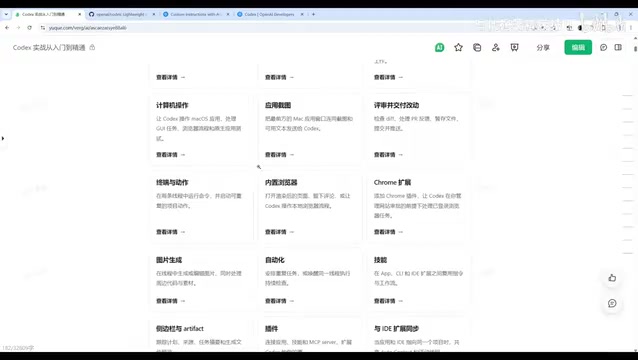Click the 技能 card heading
This screenshot has width=638, height=360.
[x=380, y=260]
